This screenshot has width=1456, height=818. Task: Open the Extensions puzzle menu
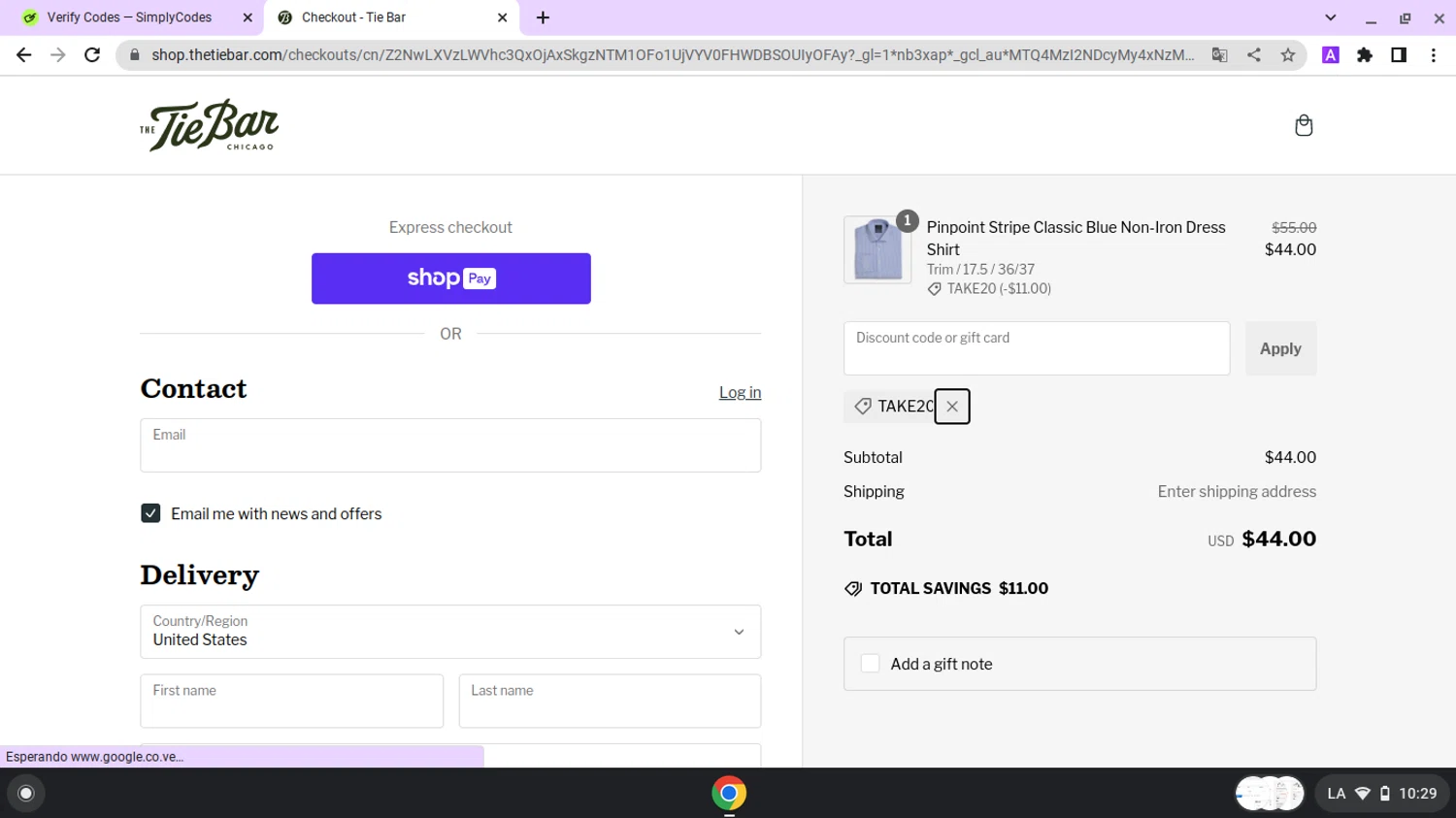[x=1365, y=55]
